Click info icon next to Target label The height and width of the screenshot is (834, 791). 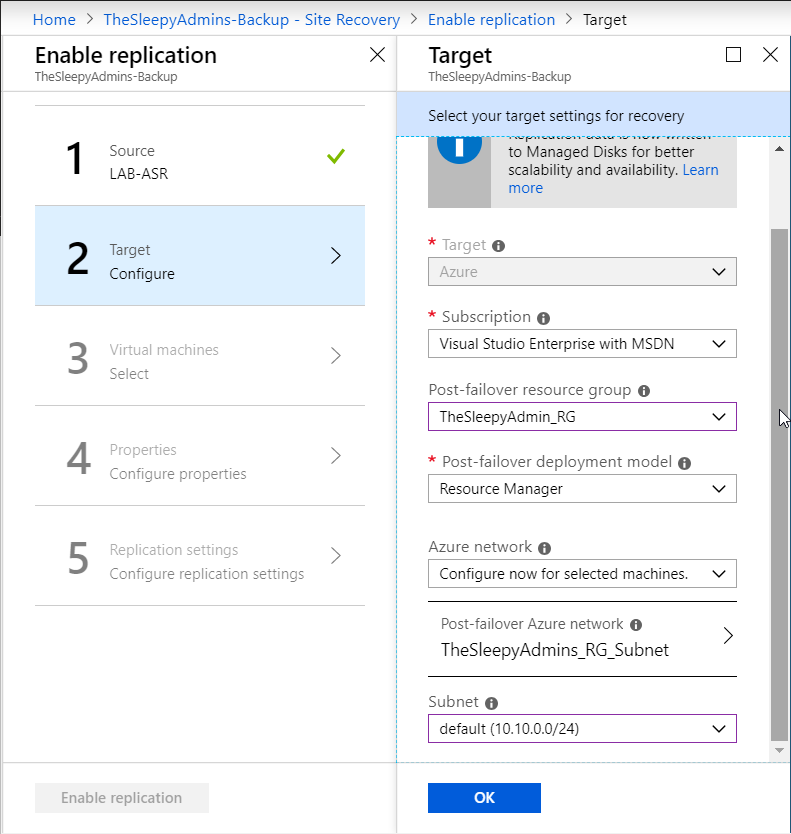pos(499,245)
